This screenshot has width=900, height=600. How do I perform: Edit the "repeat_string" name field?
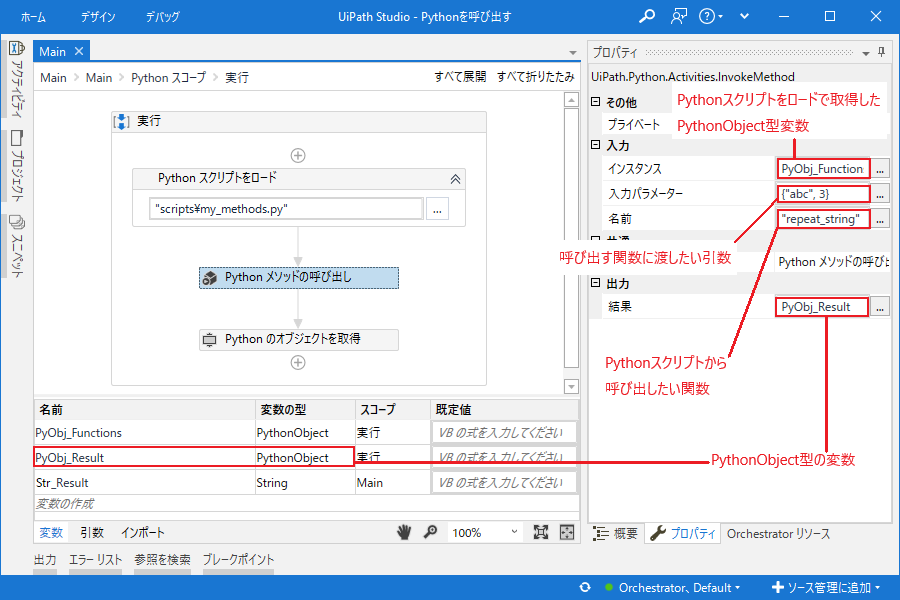coord(824,219)
